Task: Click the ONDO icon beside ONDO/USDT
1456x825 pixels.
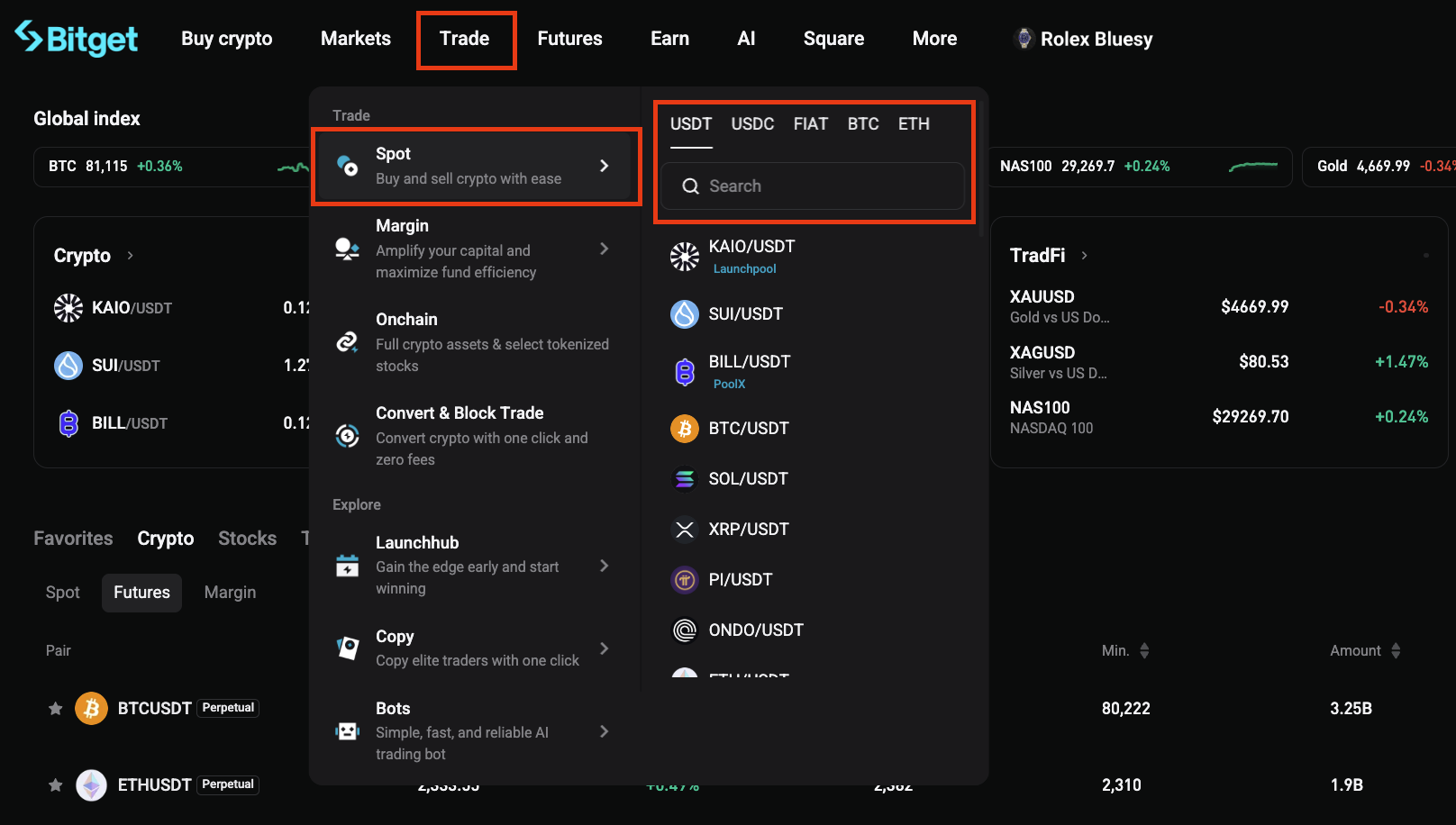Action: point(685,630)
